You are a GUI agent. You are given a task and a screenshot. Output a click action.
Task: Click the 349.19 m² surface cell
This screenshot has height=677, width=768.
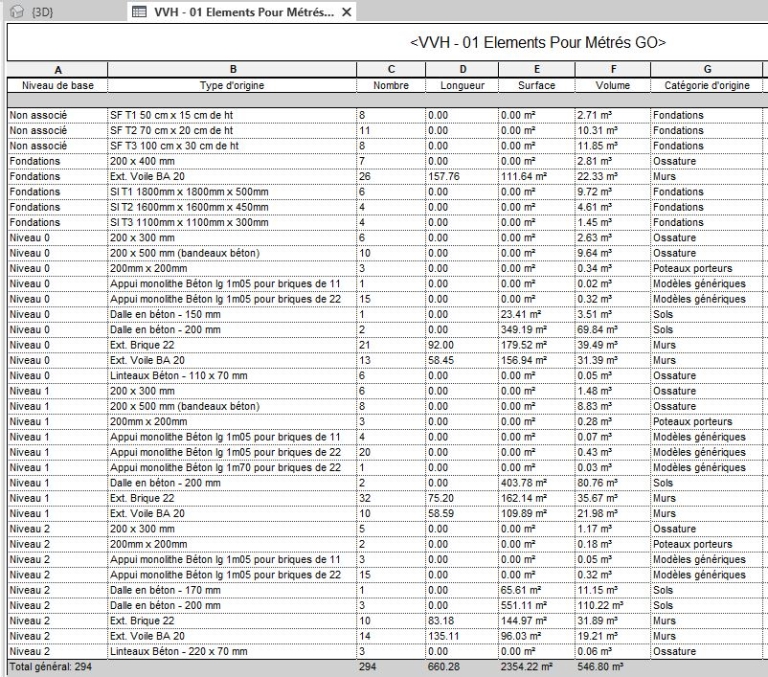coord(537,330)
